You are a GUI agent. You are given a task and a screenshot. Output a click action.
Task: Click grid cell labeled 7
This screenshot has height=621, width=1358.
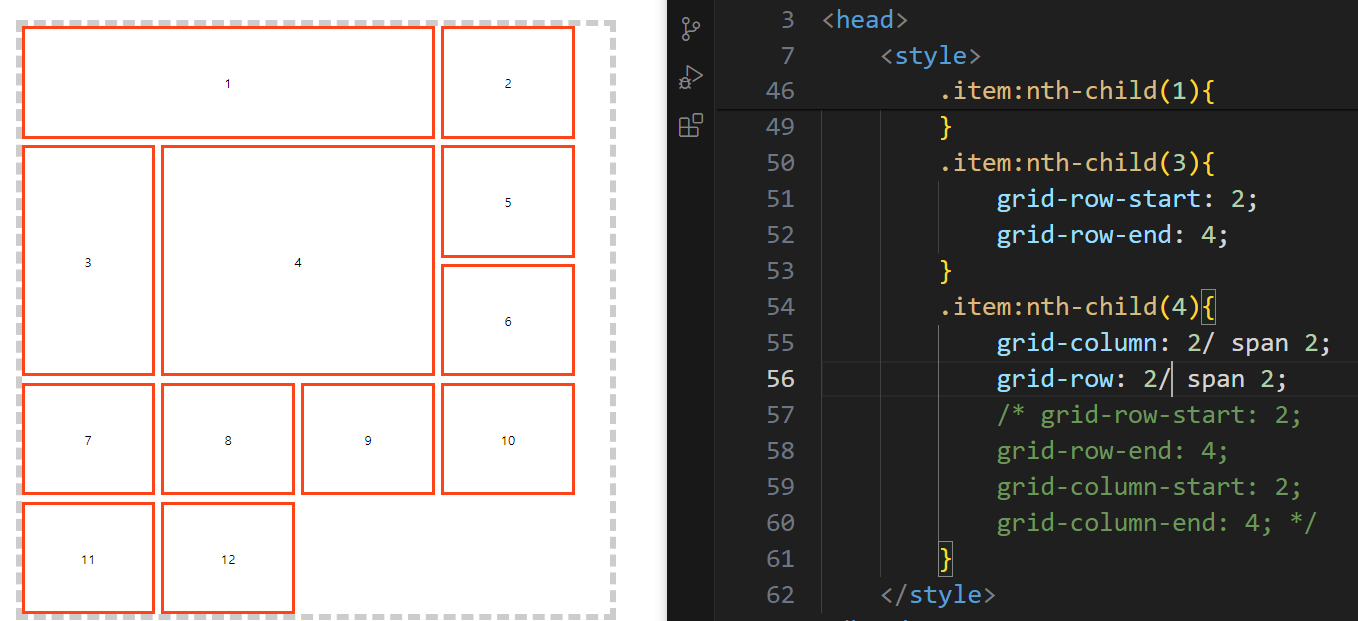[88, 439]
